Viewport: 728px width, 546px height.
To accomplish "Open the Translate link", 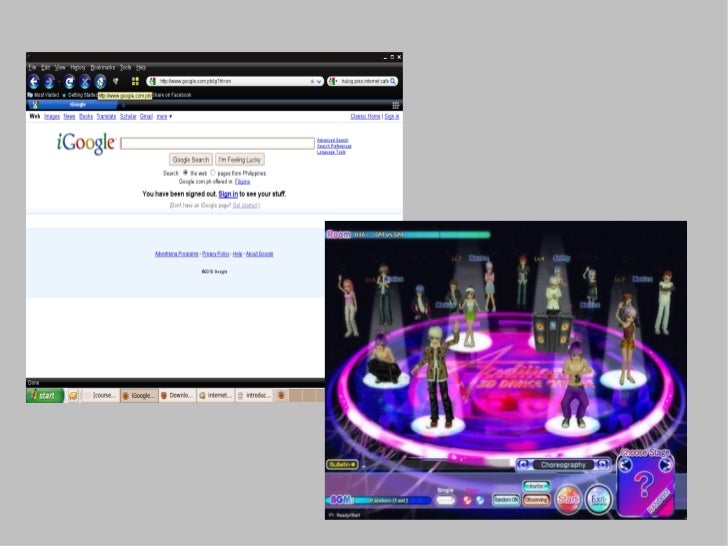I will pyautogui.click(x=106, y=117).
